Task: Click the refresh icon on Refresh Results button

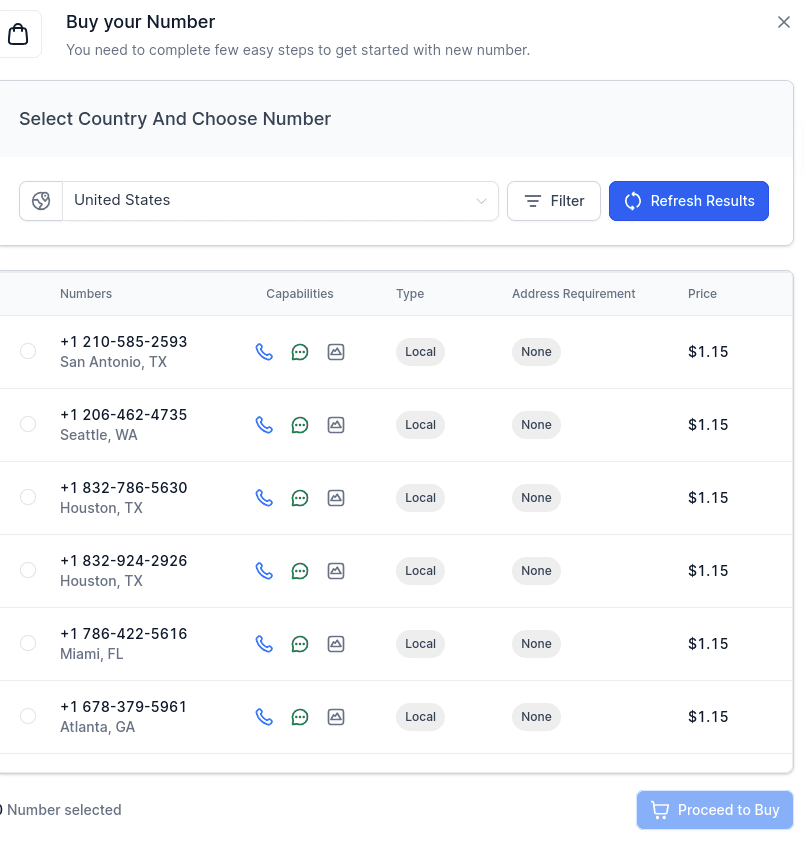Action: pos(633,201)
